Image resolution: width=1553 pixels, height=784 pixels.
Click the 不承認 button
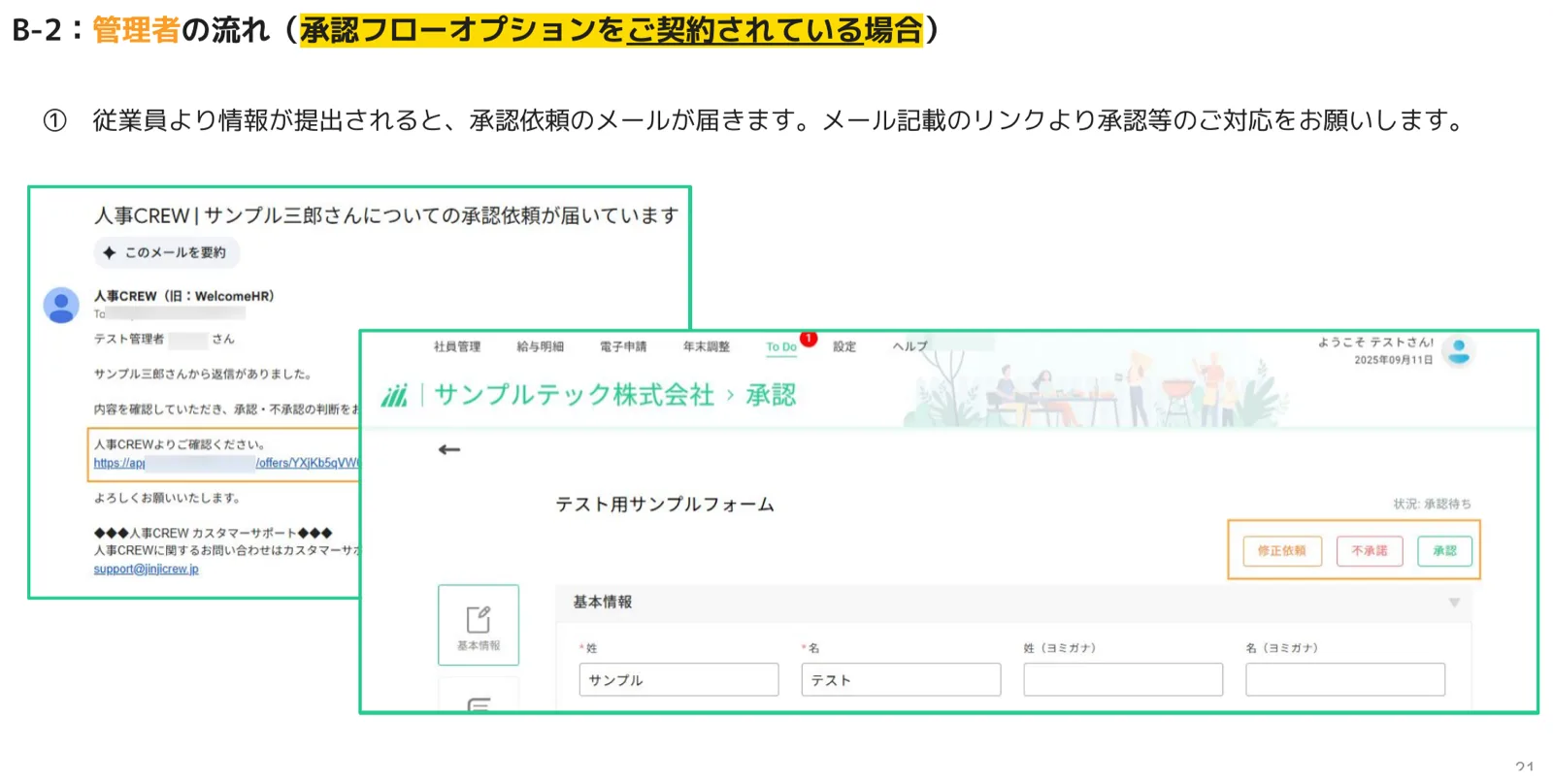click(1370, 550)
